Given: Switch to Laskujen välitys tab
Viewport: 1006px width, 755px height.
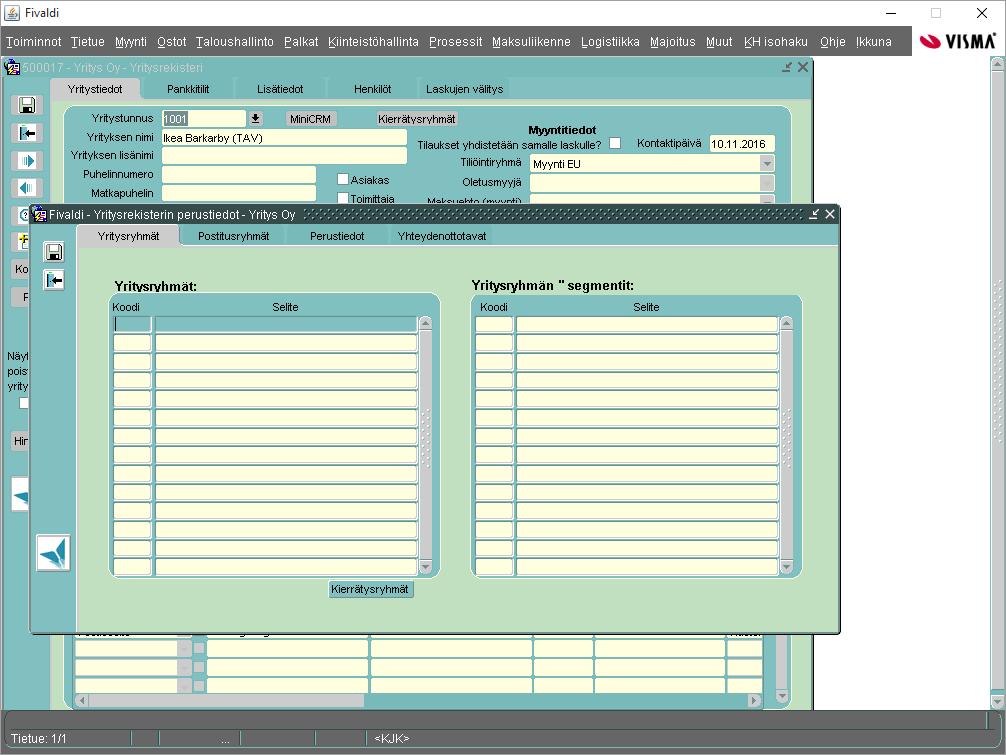Looking at the screenshot, I should (465, 89).
